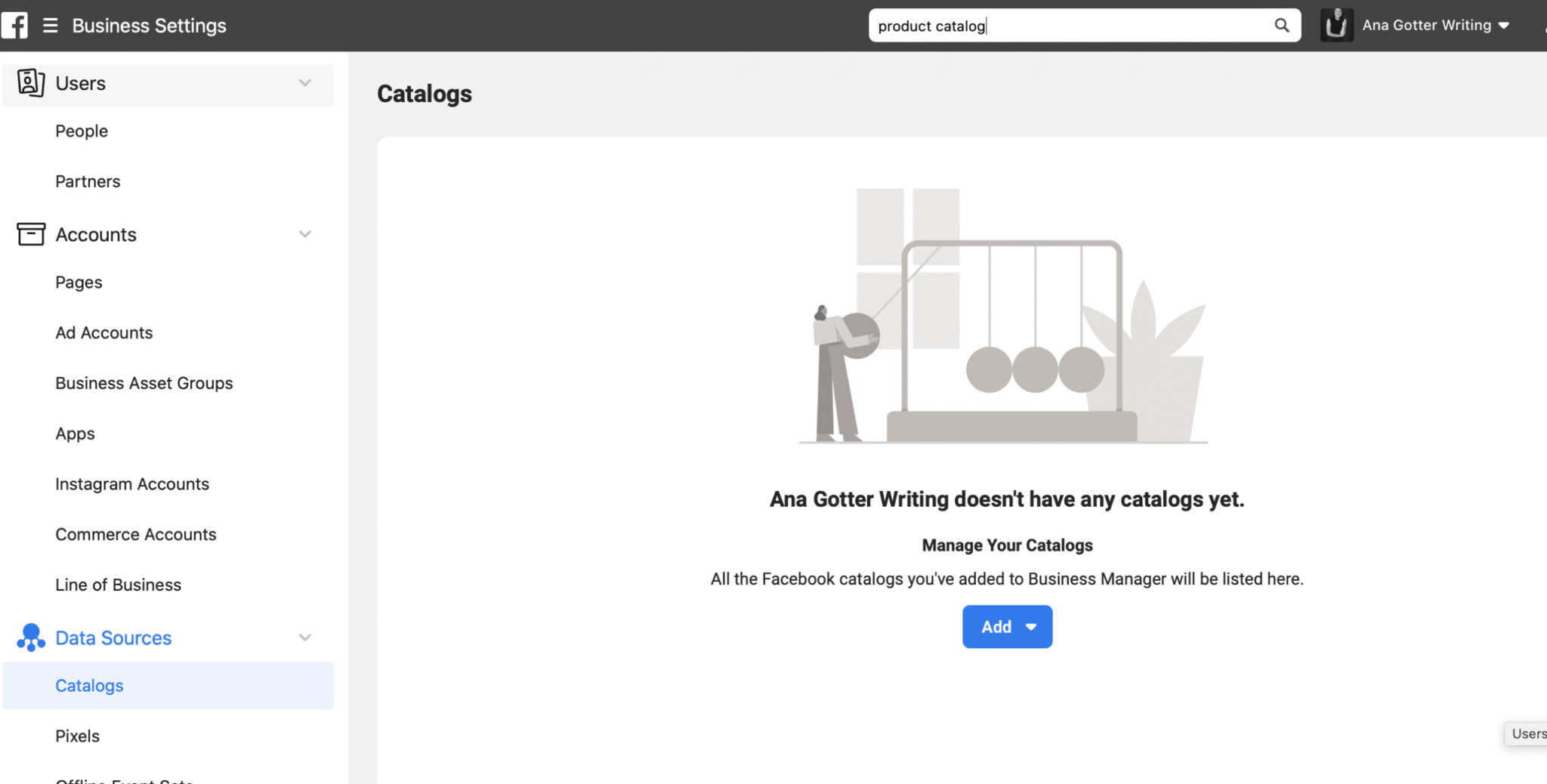Screen dimensions: 1547x784
Task: Select Apps in the sidebar
Action: (x=75, y=434)
